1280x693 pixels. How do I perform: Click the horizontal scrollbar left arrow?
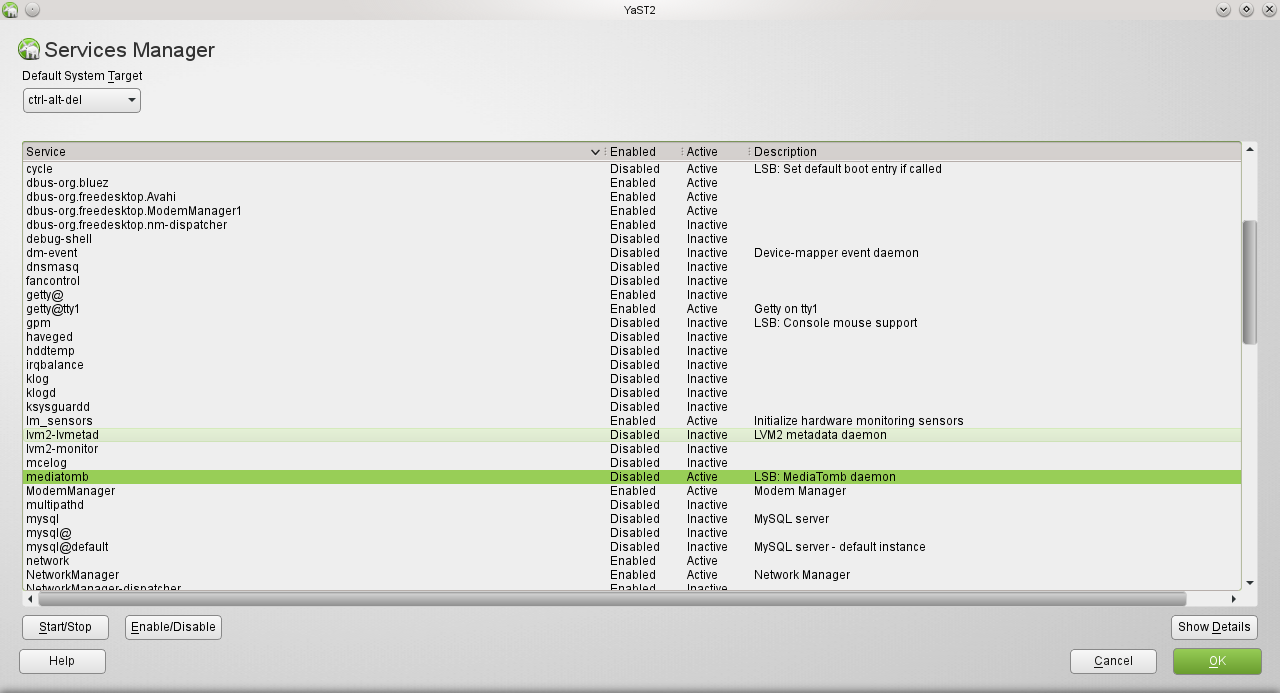(x=30, y=599)
